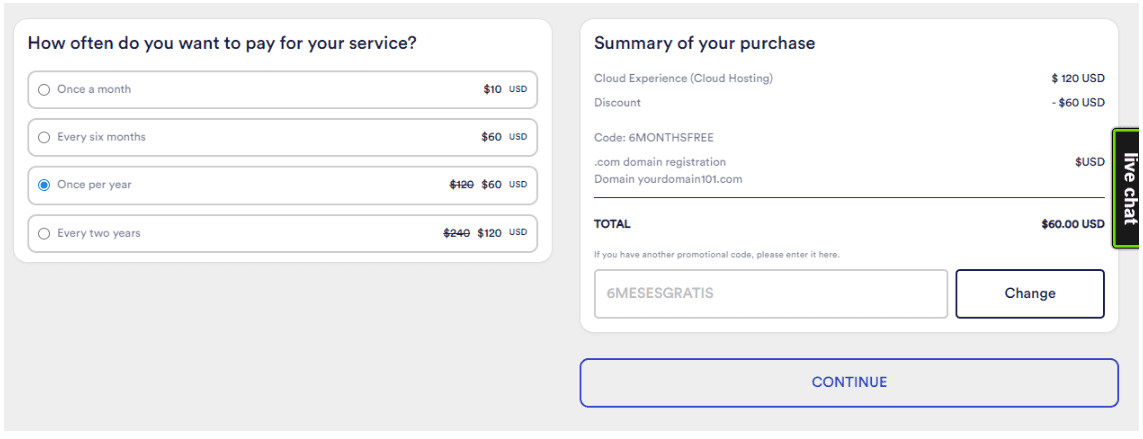Screen dimensions: 1143x439
Task: Click the "Every two years" label text
Action: pos(99,233)
